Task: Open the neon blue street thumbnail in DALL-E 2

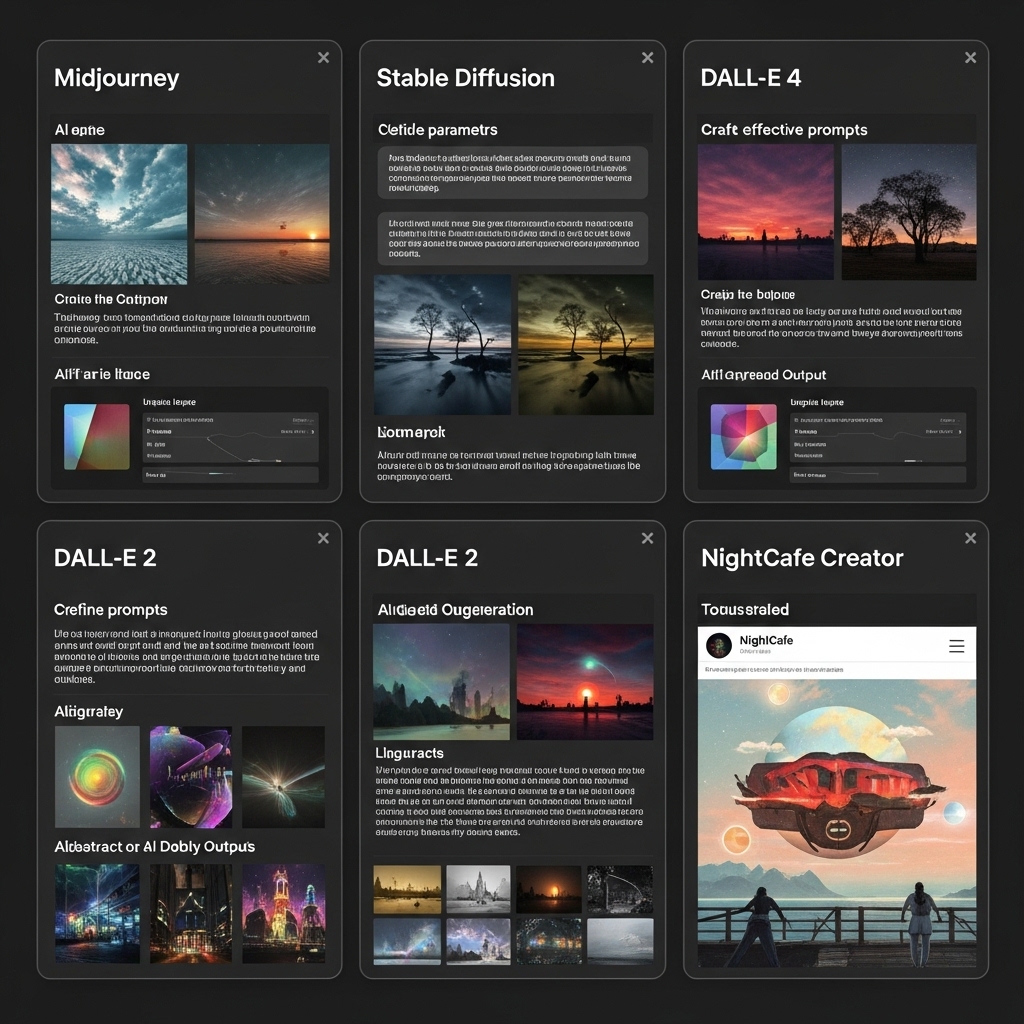Action: tap(97, 914)
